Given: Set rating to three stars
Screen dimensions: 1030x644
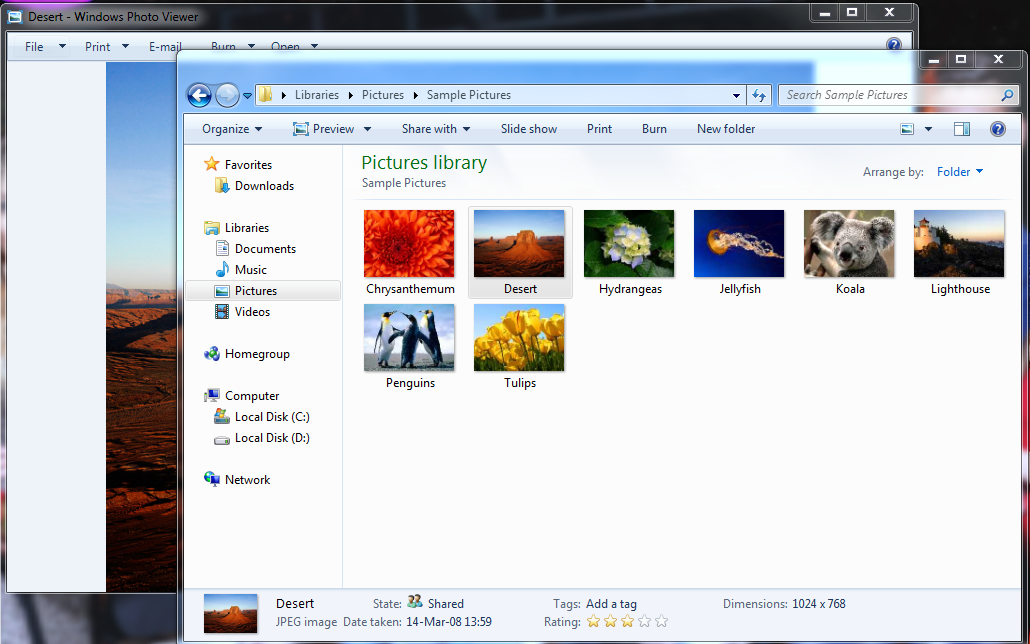Looking at the screenshot, I should tap(627, 621).
